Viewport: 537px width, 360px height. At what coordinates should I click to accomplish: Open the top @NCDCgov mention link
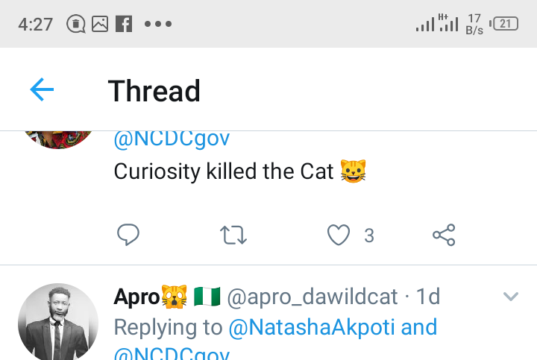click(x=172, y=139)
